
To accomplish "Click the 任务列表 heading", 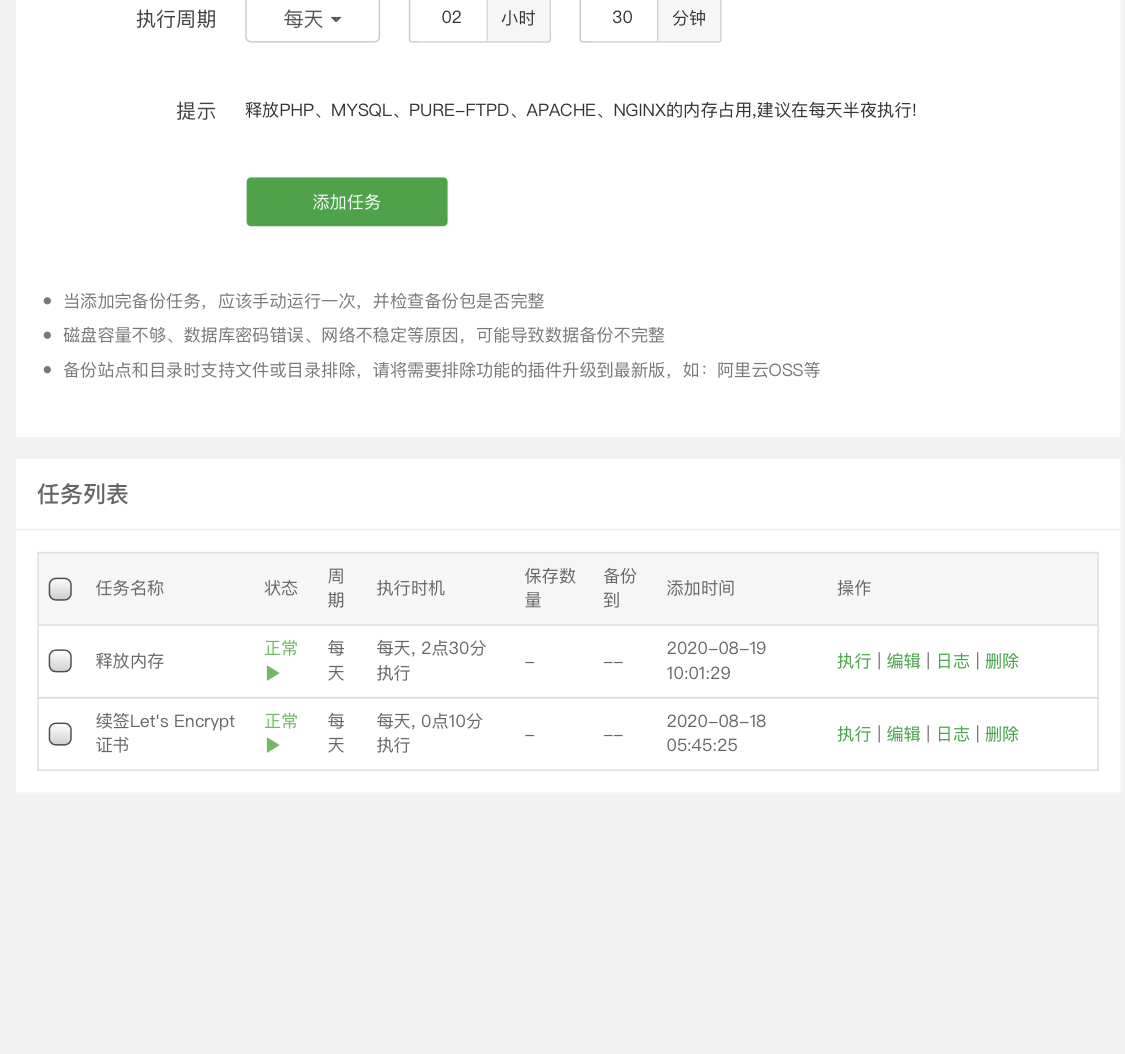I will 83,494.
